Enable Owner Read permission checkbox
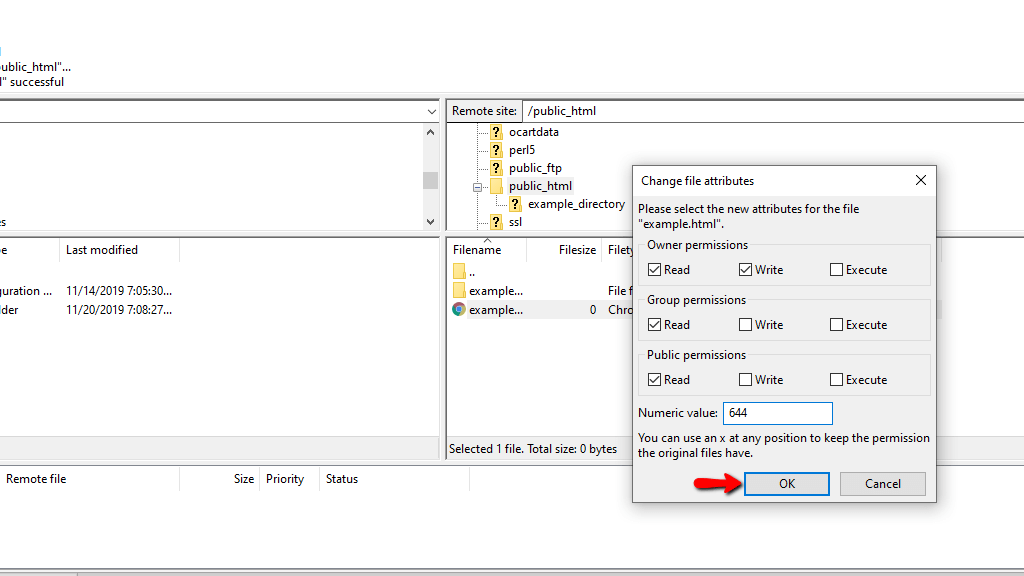The image size is (1024, 576). point(654,270)
